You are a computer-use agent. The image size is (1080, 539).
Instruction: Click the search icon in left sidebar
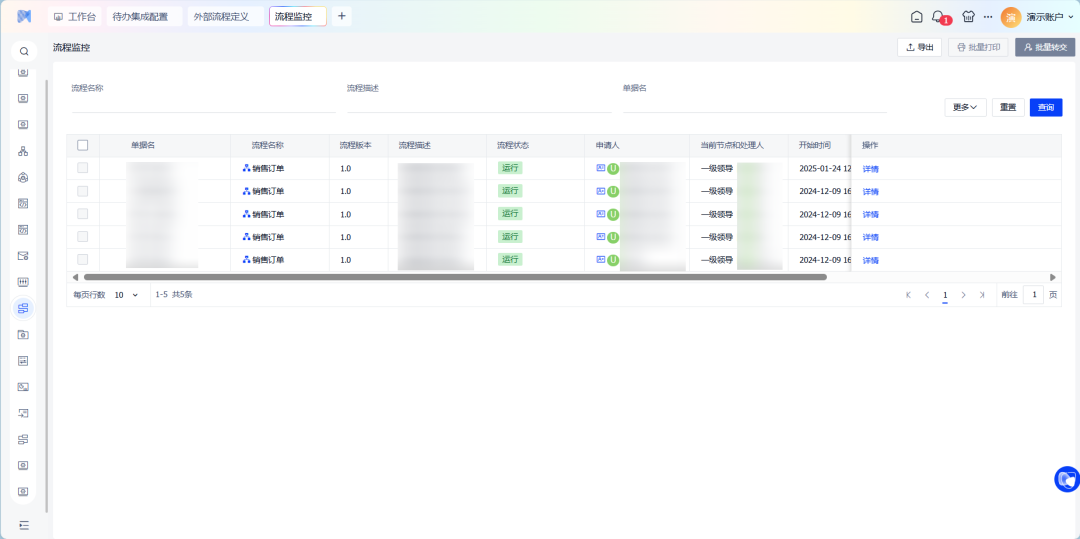click(24, 51)
